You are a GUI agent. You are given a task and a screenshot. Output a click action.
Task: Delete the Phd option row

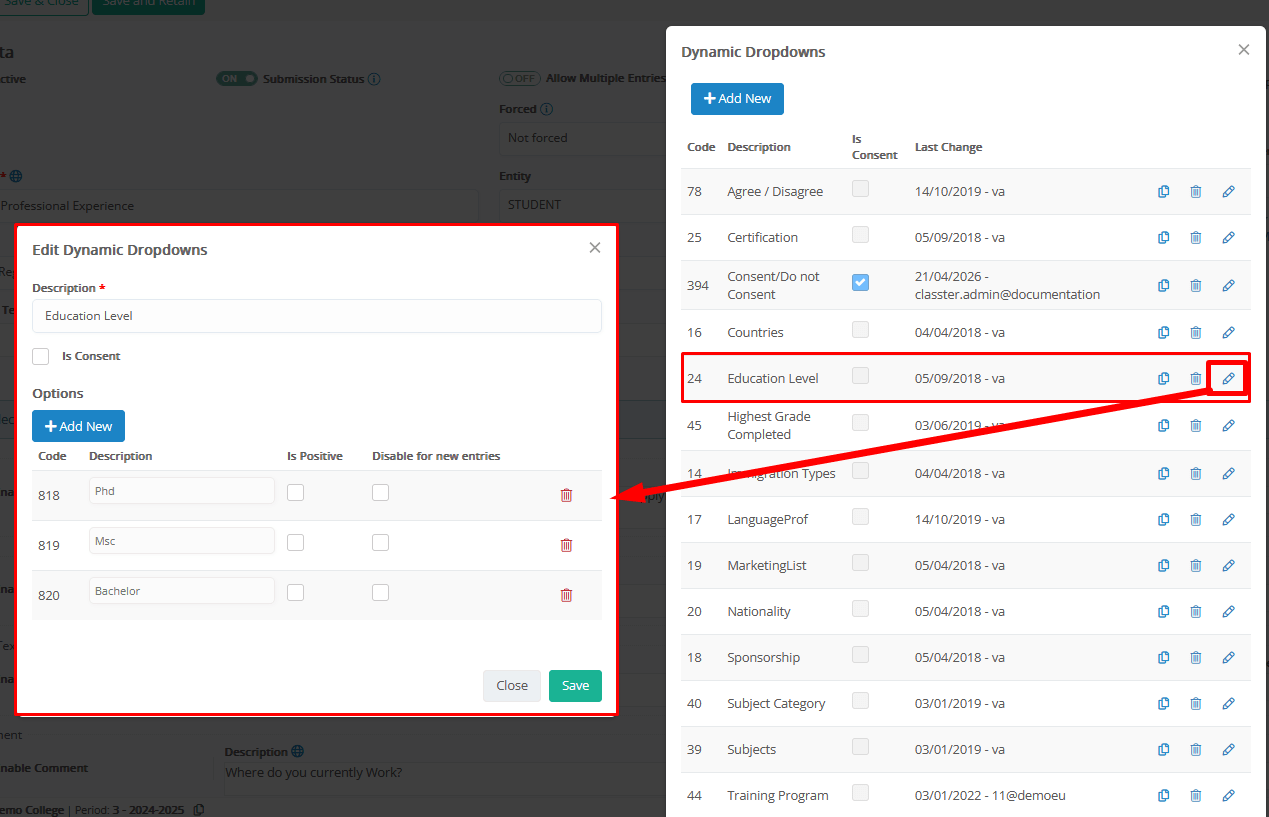pyautogui.click(x=566, y=495)
